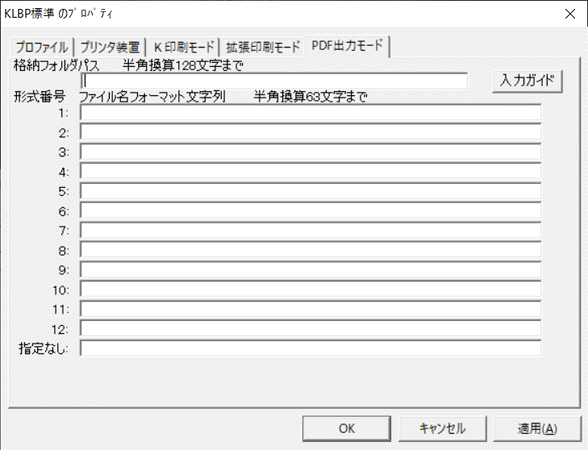
Task: Focus format number 2 filename field
Action: [310, 132]
